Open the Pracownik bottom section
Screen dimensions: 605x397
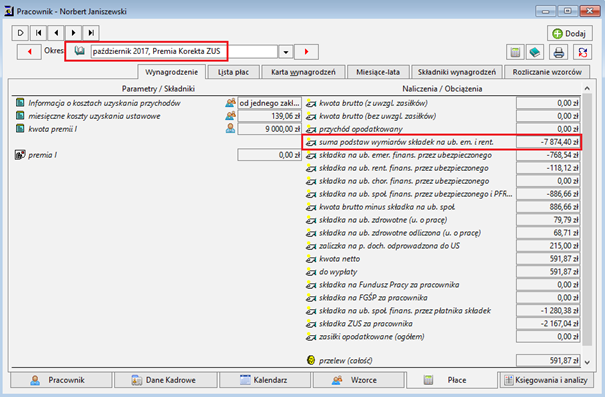(61, 380)
